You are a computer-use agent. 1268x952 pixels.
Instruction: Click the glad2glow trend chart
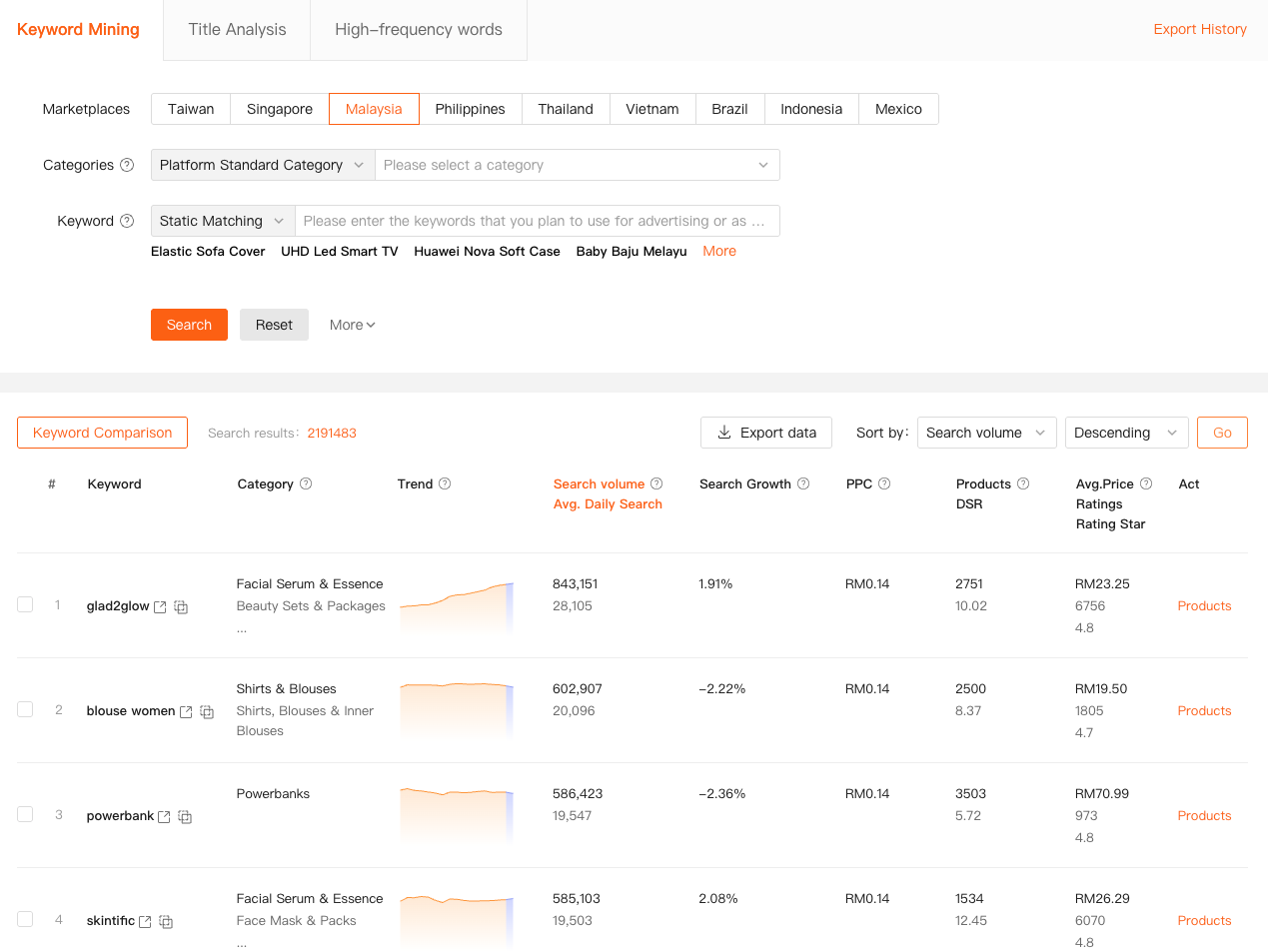click(x=457, y=605)
